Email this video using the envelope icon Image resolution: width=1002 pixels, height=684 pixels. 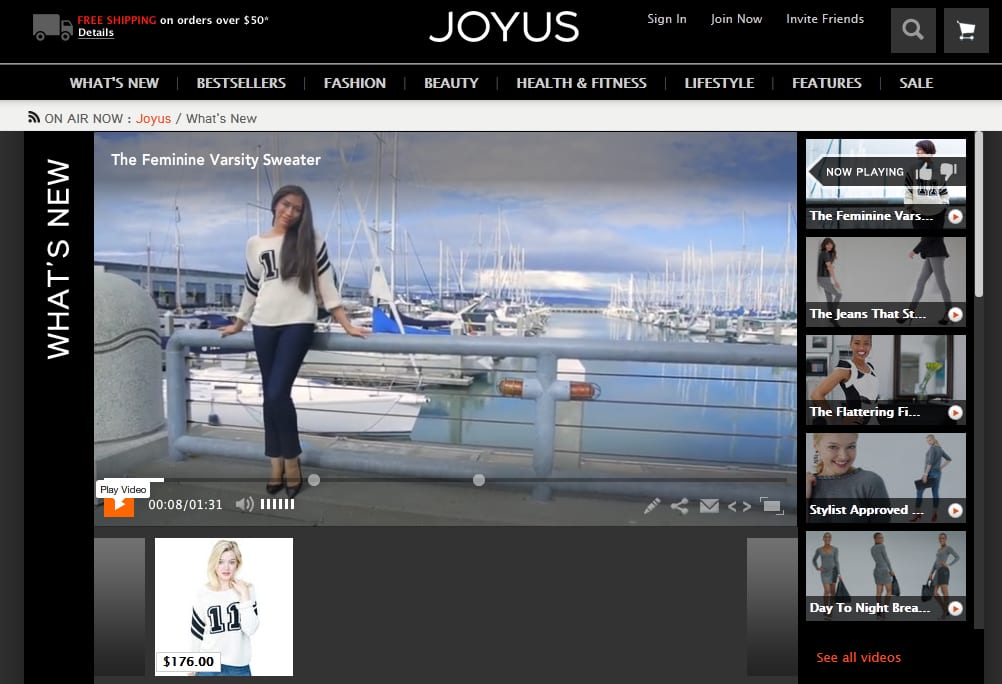[709, 506]
